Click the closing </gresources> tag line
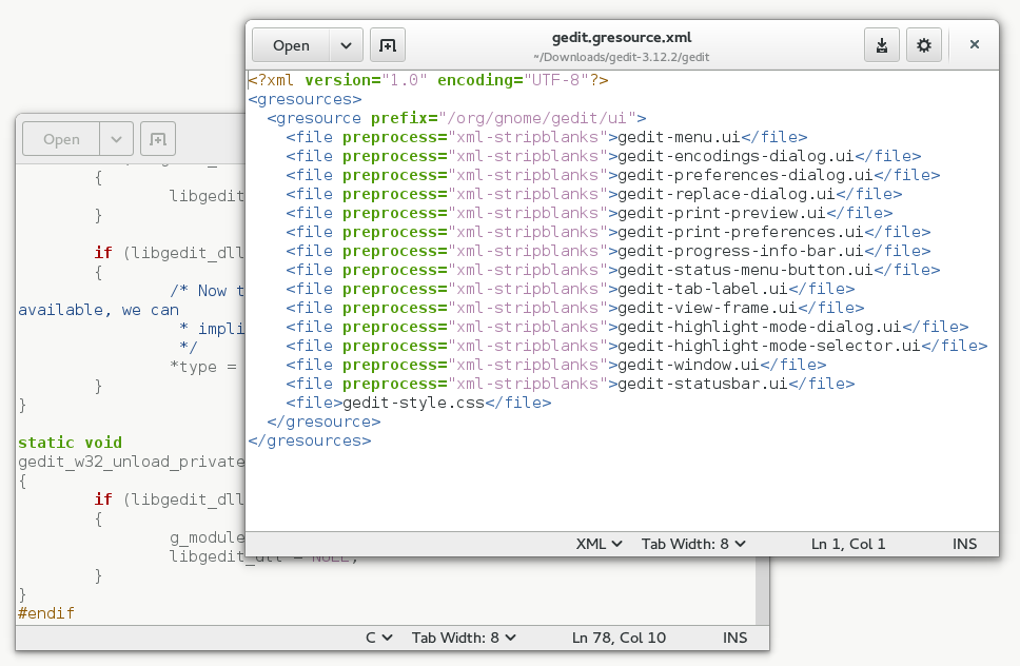1020x666 pixels. tap(309, 440)
